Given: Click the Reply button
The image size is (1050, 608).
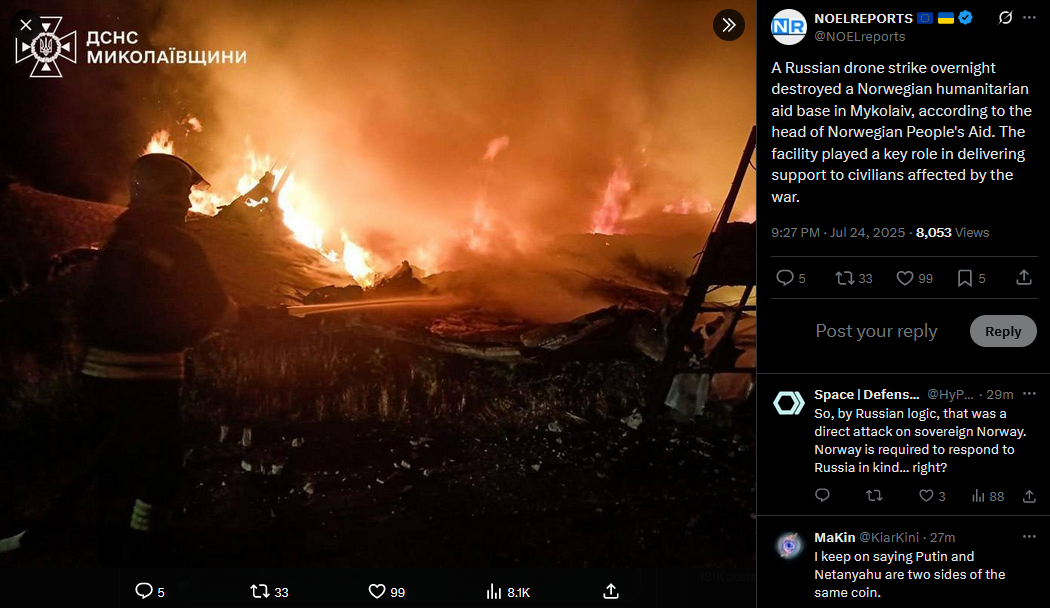Looking at the screenshot, I should coord(1002,331).
